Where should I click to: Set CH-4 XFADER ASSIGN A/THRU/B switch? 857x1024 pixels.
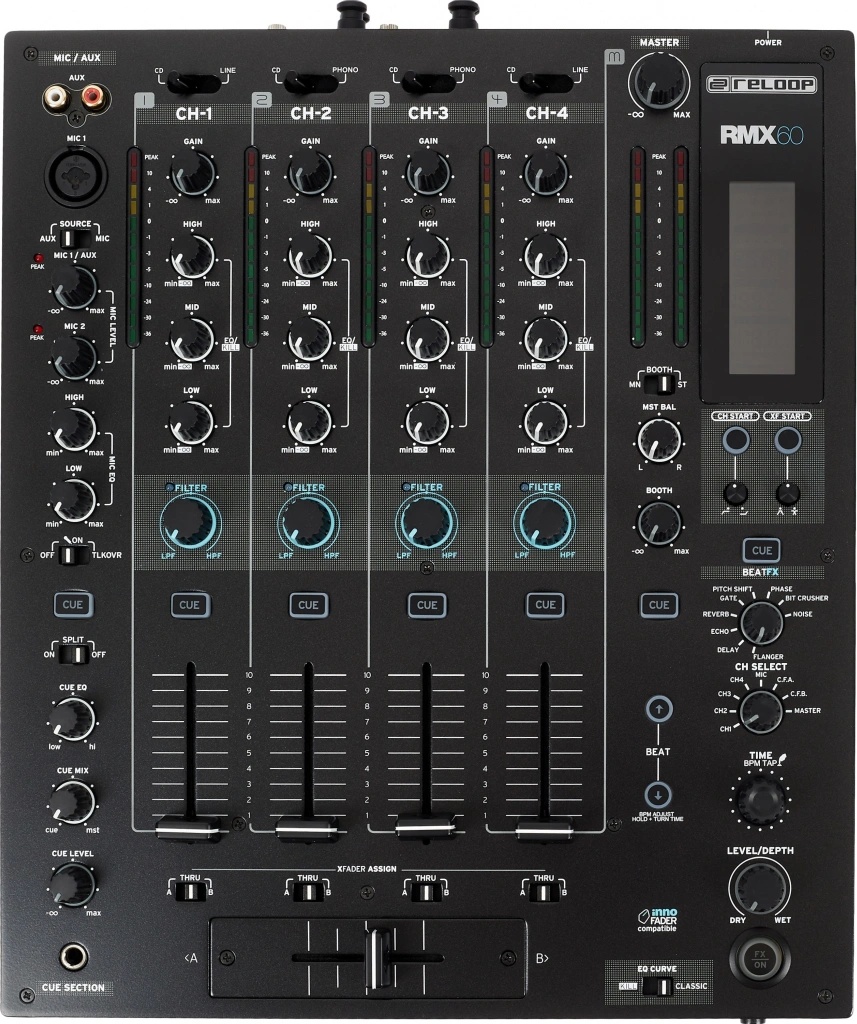[x=543, y=892]
